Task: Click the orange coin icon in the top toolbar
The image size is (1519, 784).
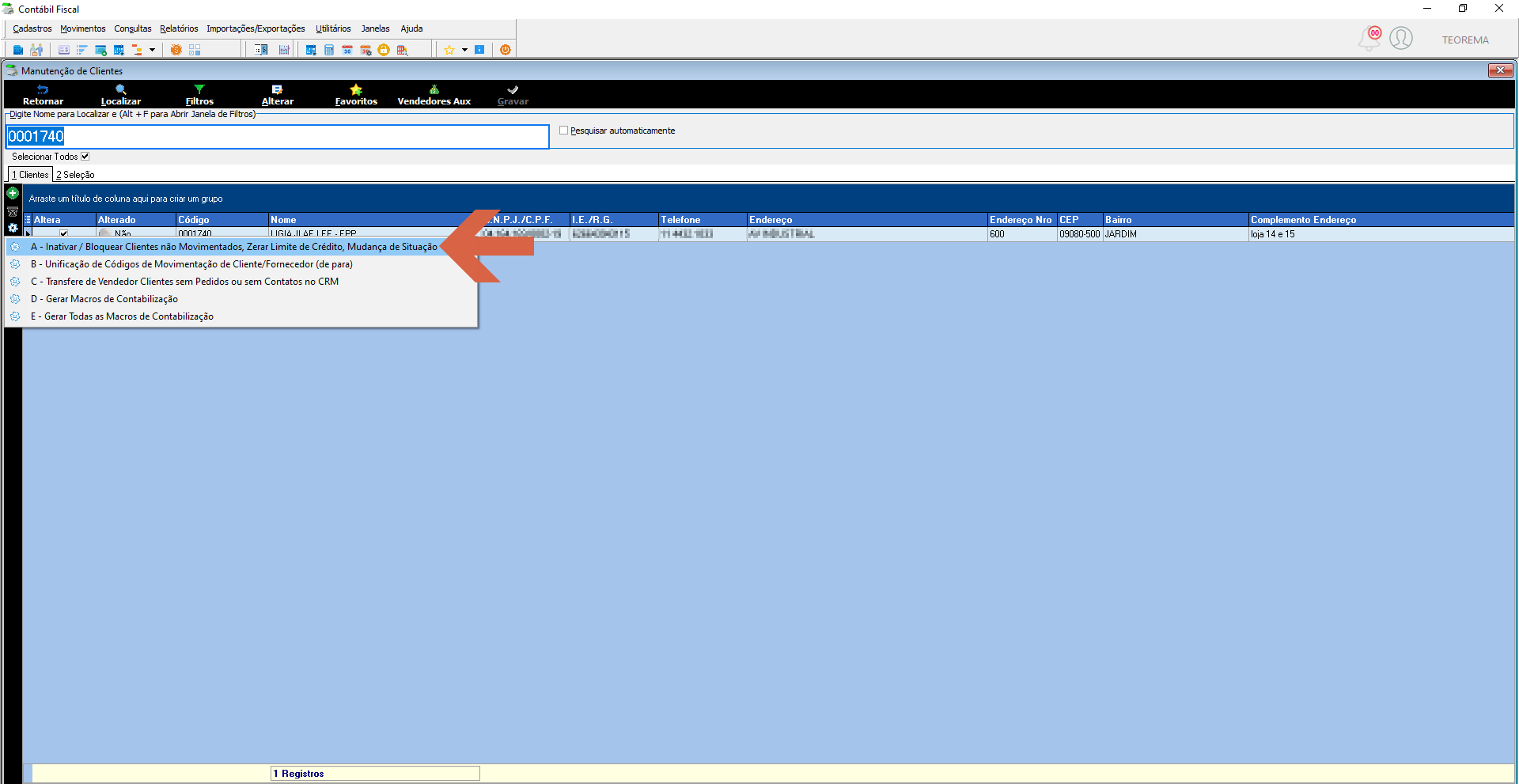Action: pos(176,50)
